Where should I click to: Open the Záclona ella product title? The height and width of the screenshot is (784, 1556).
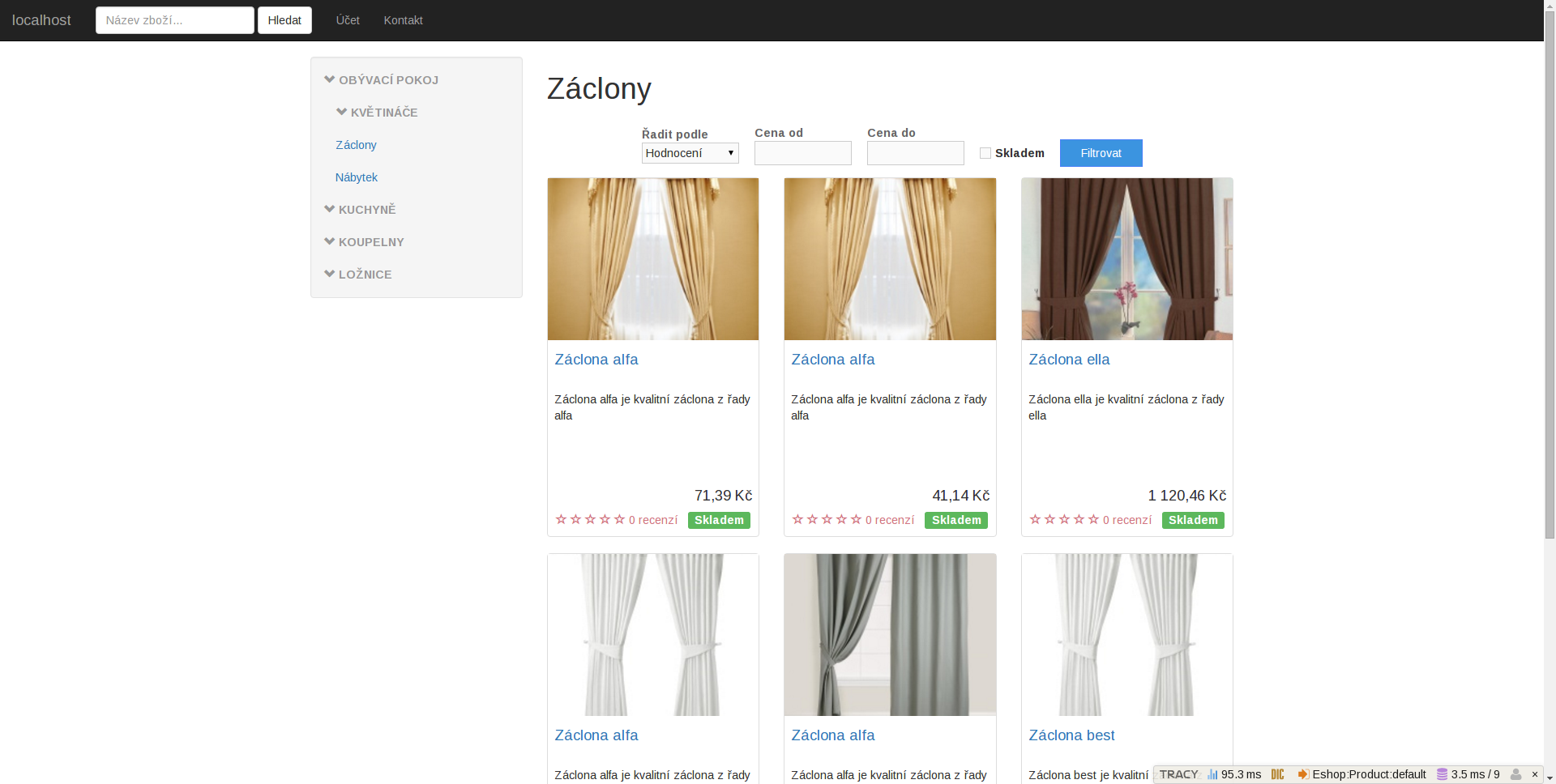[1069, 360]
